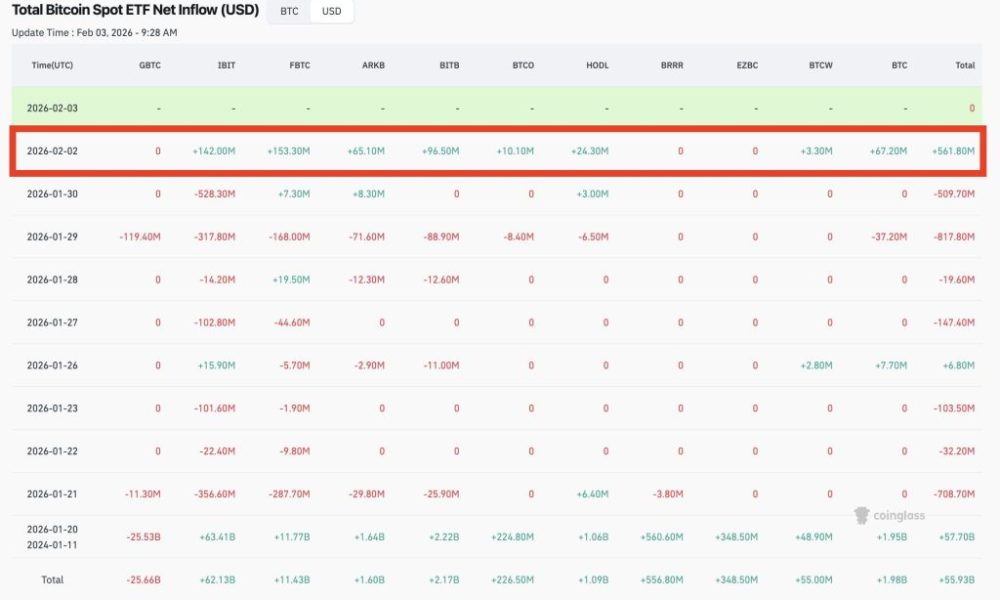Sort by the GBTC column header
Viewport: 1000px width, 600px height.
click(149, 64)
